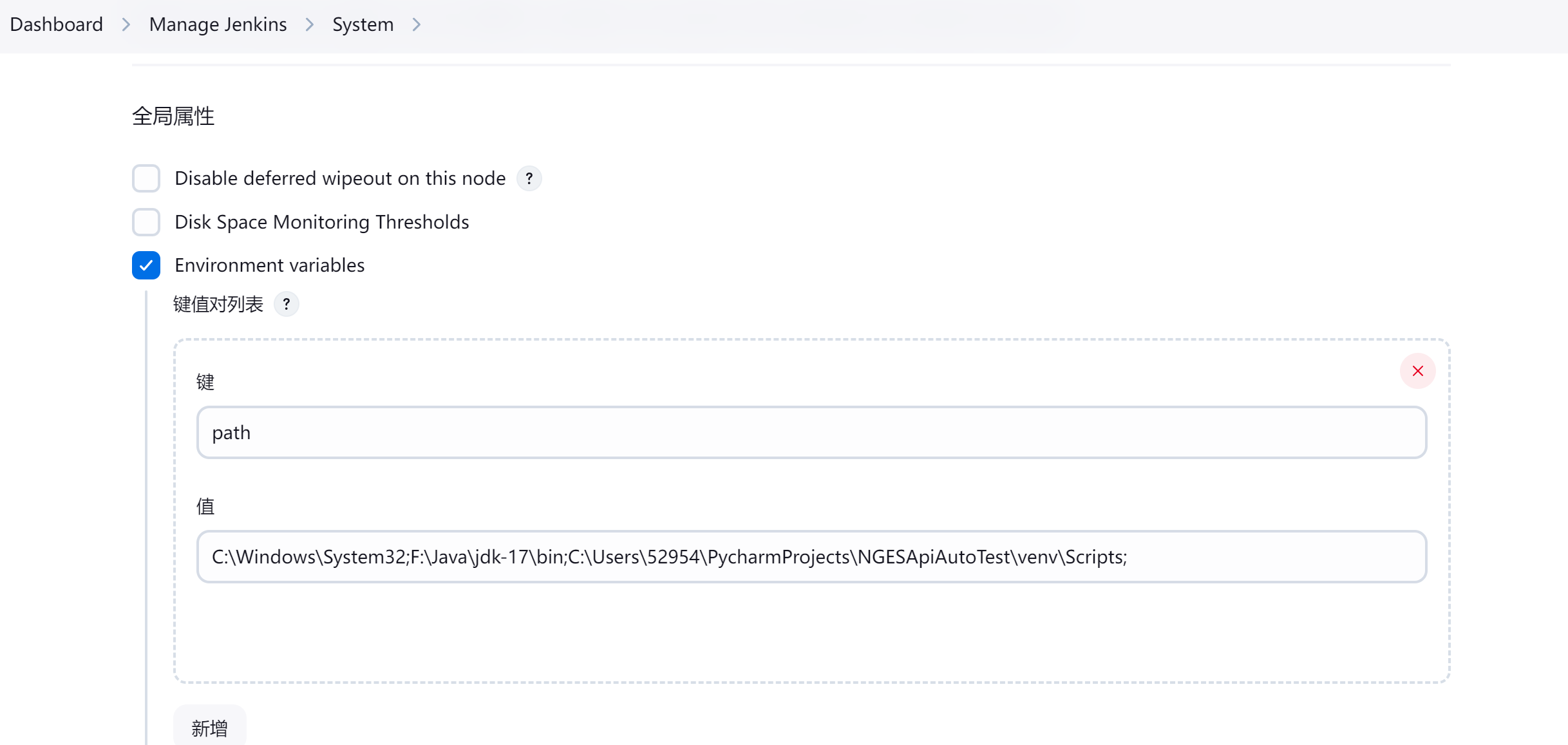Expand chevron after Manage Jenkins breadcrumb
The height and width of the screenshot is (745, 1568).
click(310, 24)
